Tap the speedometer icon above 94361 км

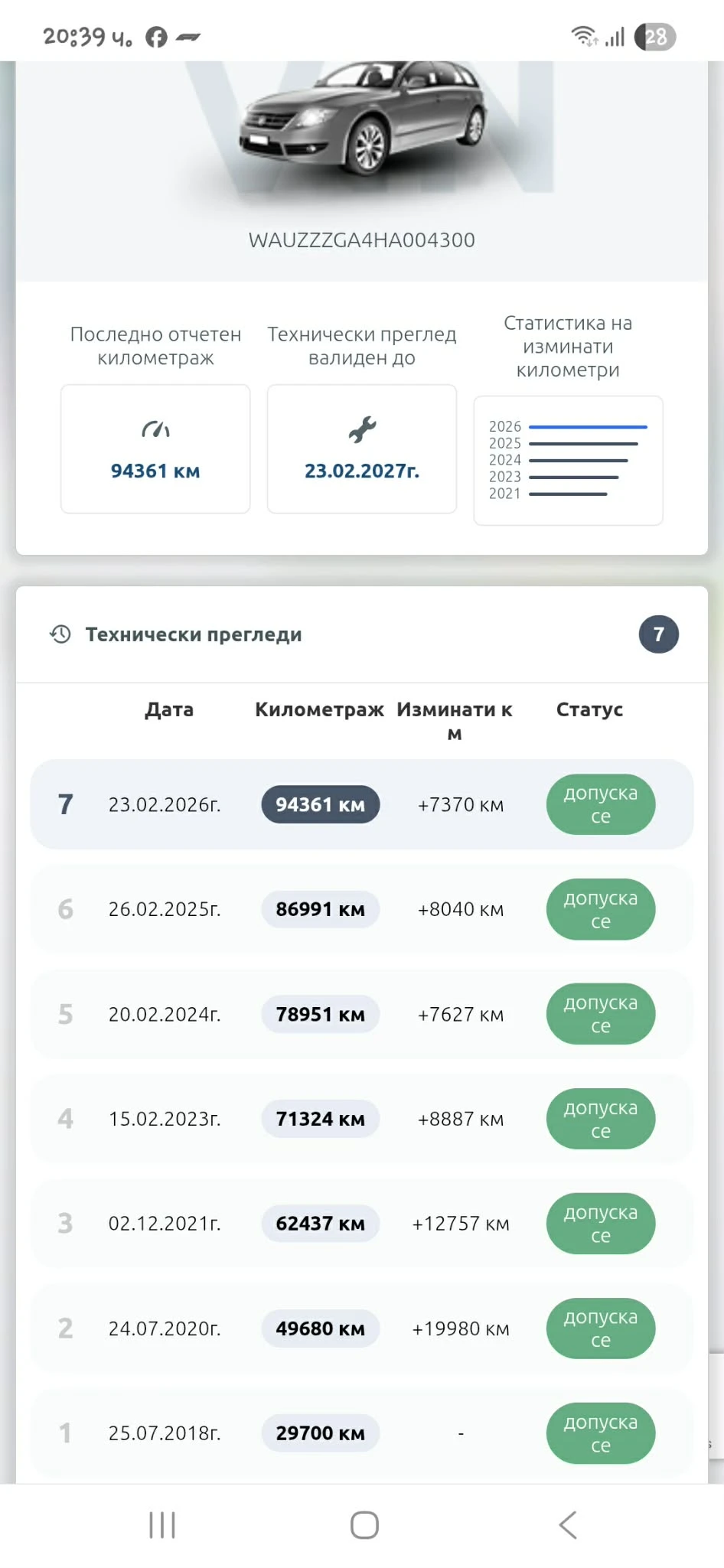tap(155, 429)
